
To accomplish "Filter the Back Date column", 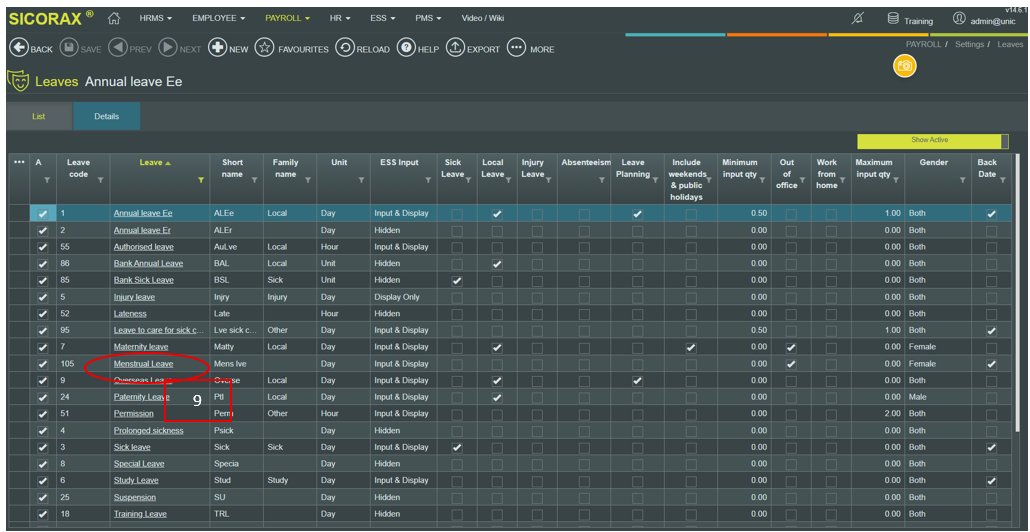I will [x=1002, y=180].
